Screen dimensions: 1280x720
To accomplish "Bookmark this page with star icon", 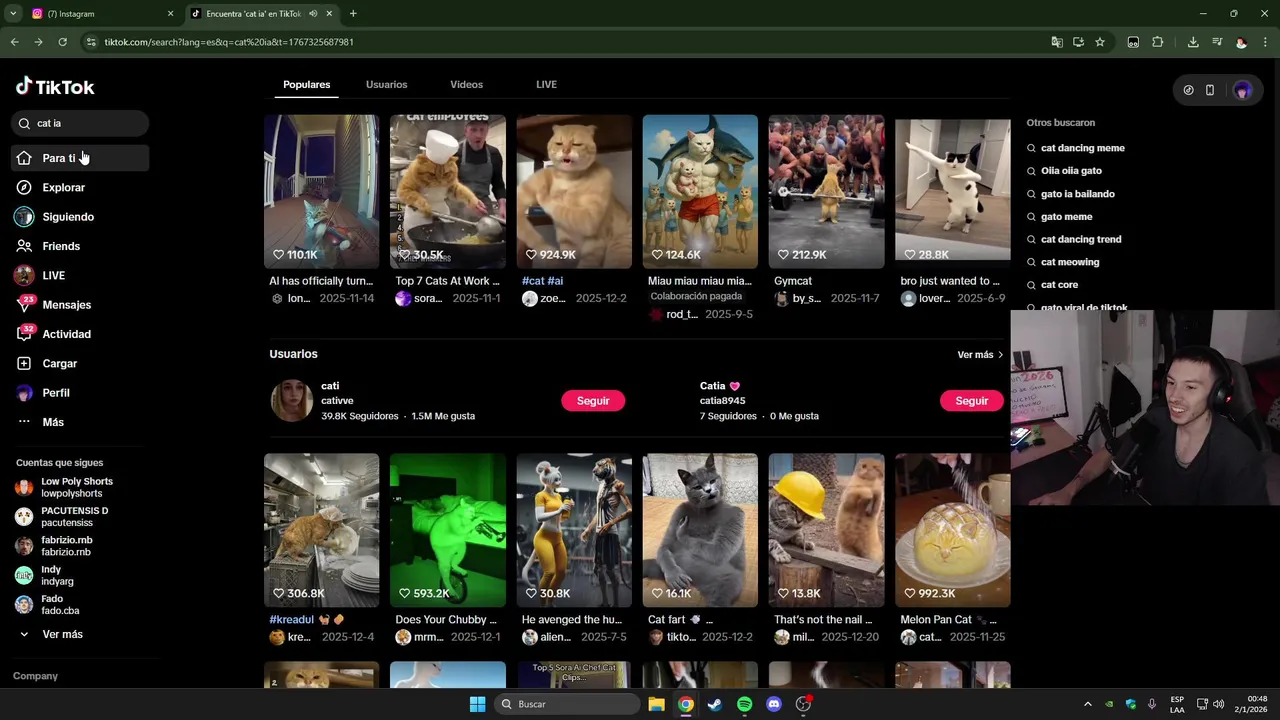I will pyautogui.click(x=1100, y=42).
